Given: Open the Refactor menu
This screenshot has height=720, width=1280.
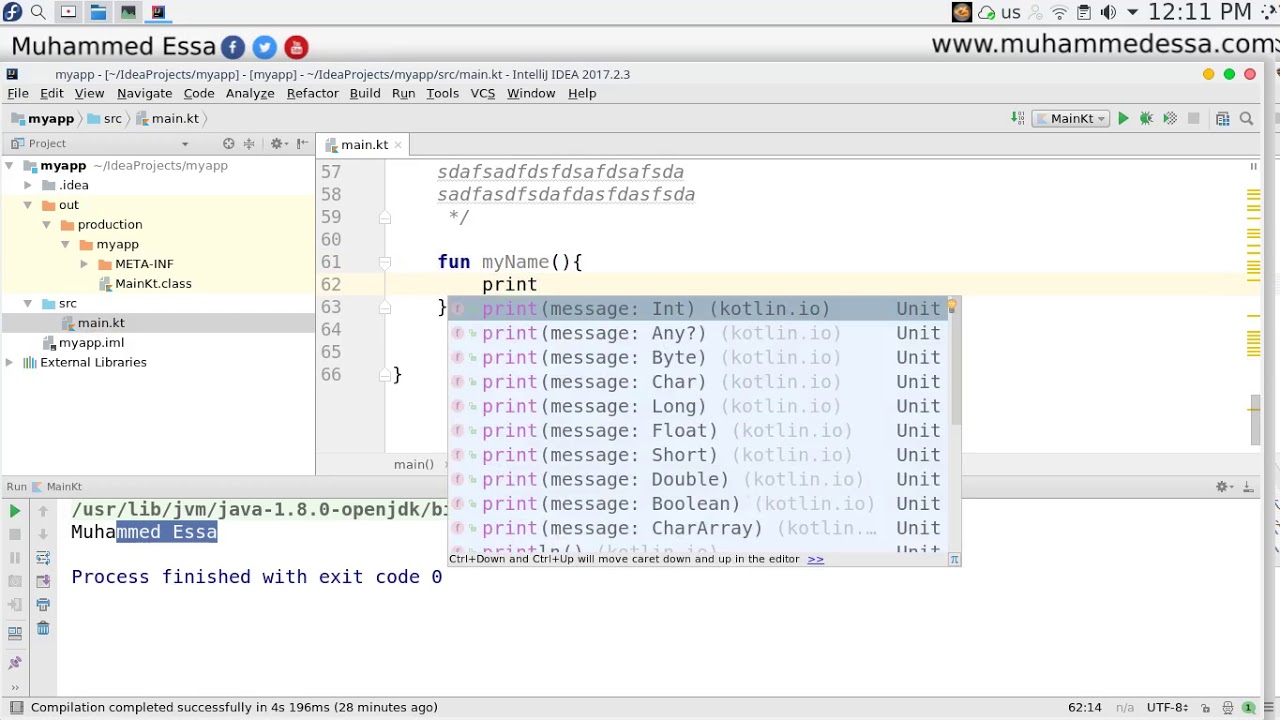Looking at the screenshot, I should pos(312,93).
